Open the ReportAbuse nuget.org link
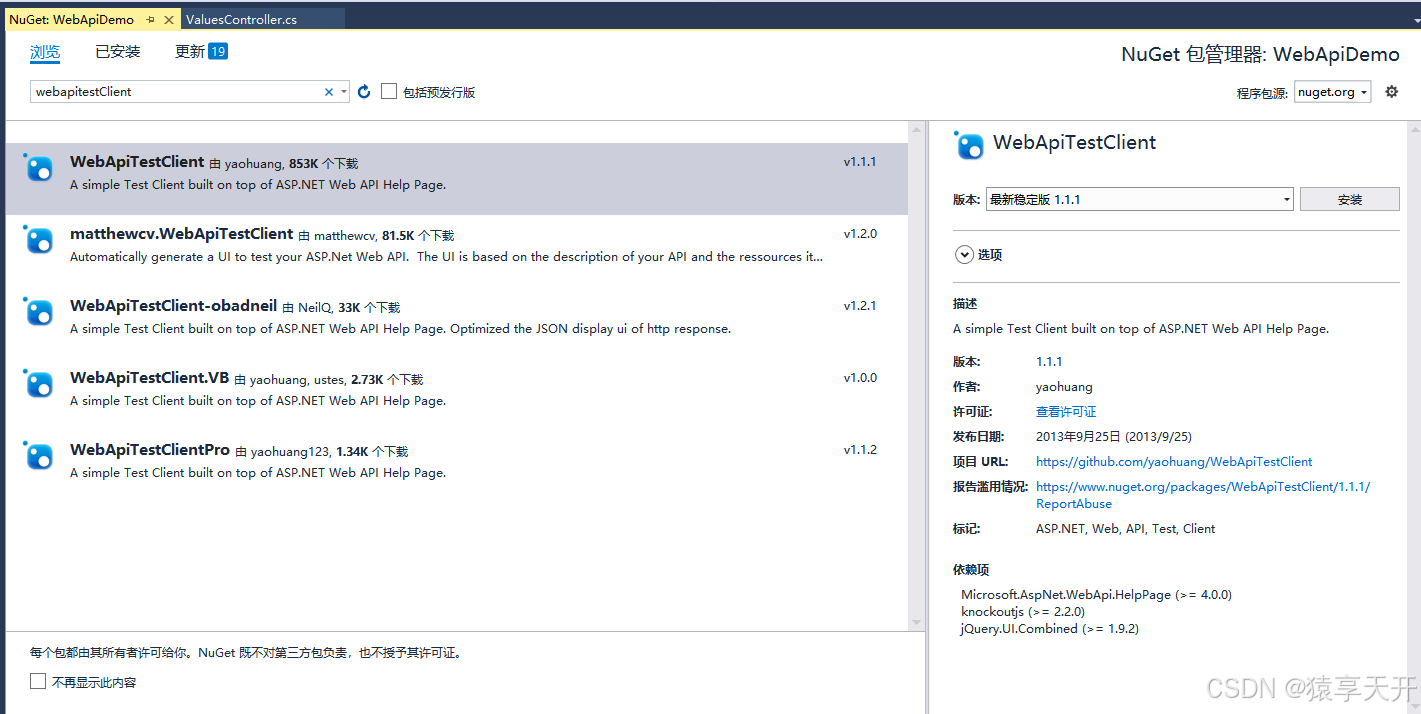Viewport: 1421px width, 714px height. click(1203, 495)
